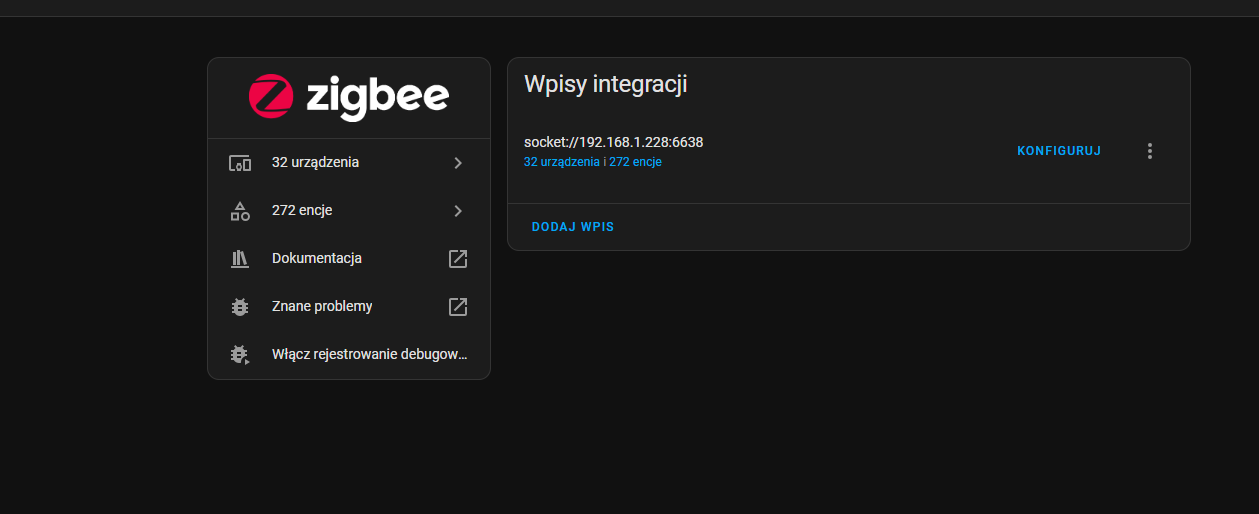Follow the blue 32 urządzenia link under socket address

click(562, 162)
